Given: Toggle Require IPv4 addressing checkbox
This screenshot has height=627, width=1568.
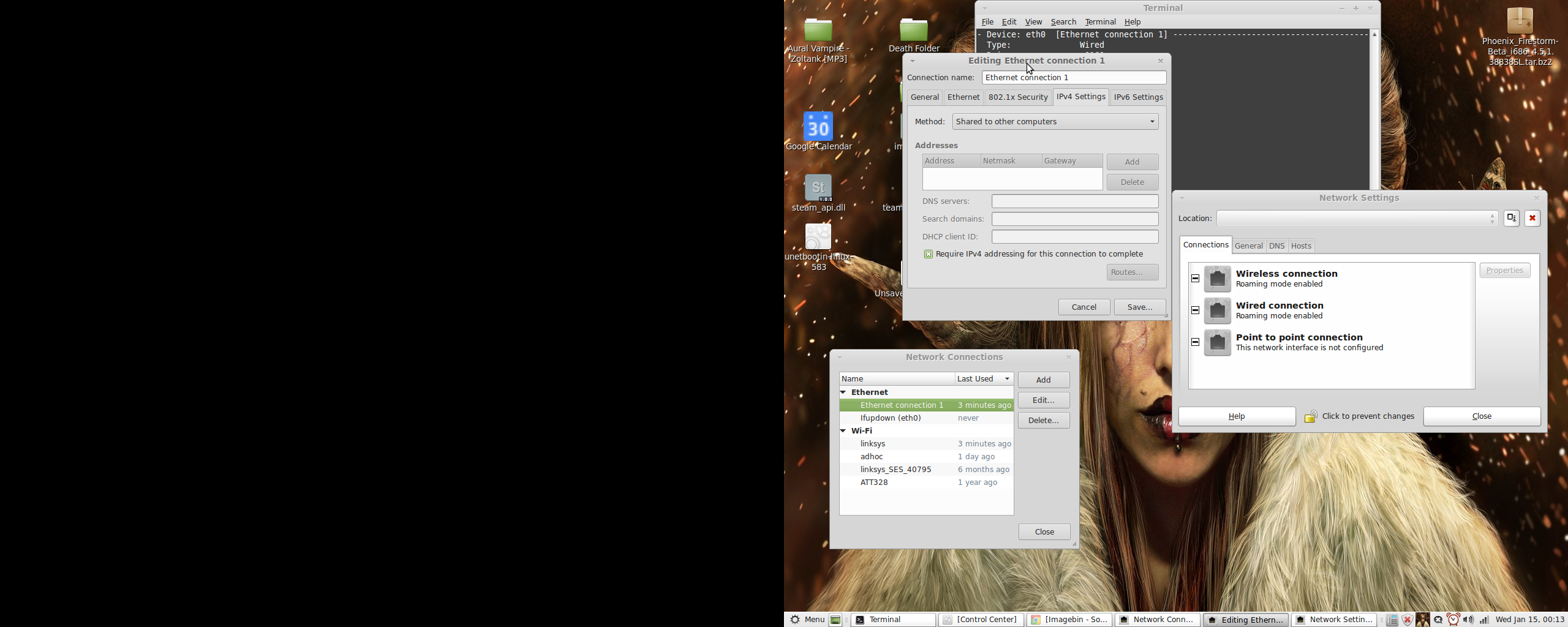Looking at the screenshot, I should click(928, 254).
